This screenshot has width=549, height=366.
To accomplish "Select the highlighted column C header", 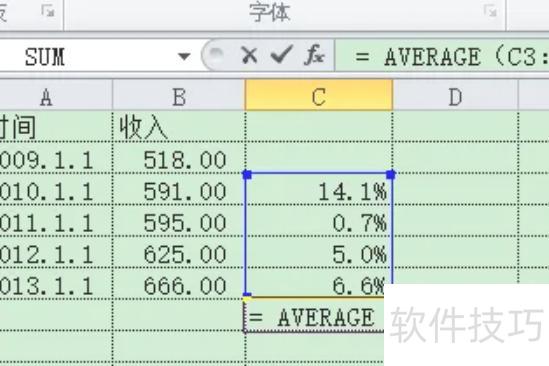I will 319,96.
